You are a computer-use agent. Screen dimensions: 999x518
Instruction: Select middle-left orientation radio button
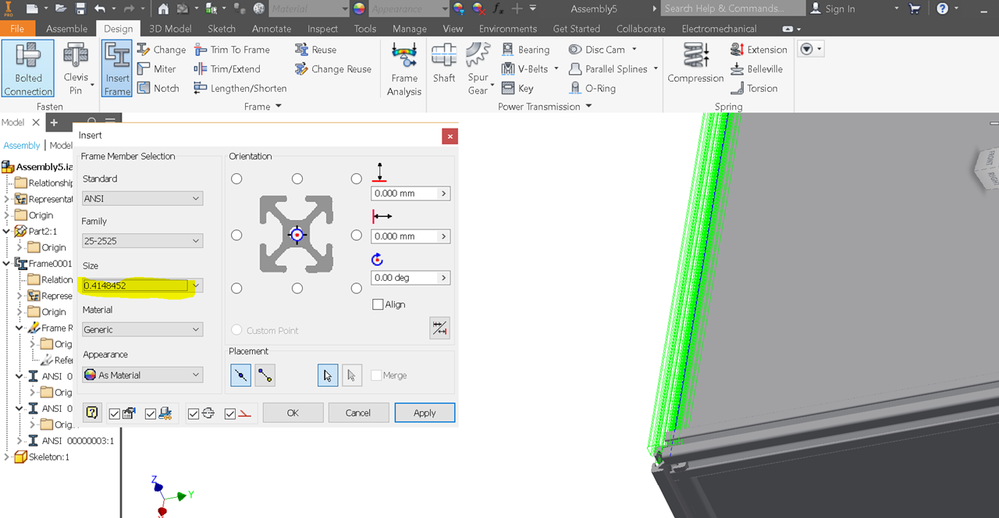pos(236,235)
